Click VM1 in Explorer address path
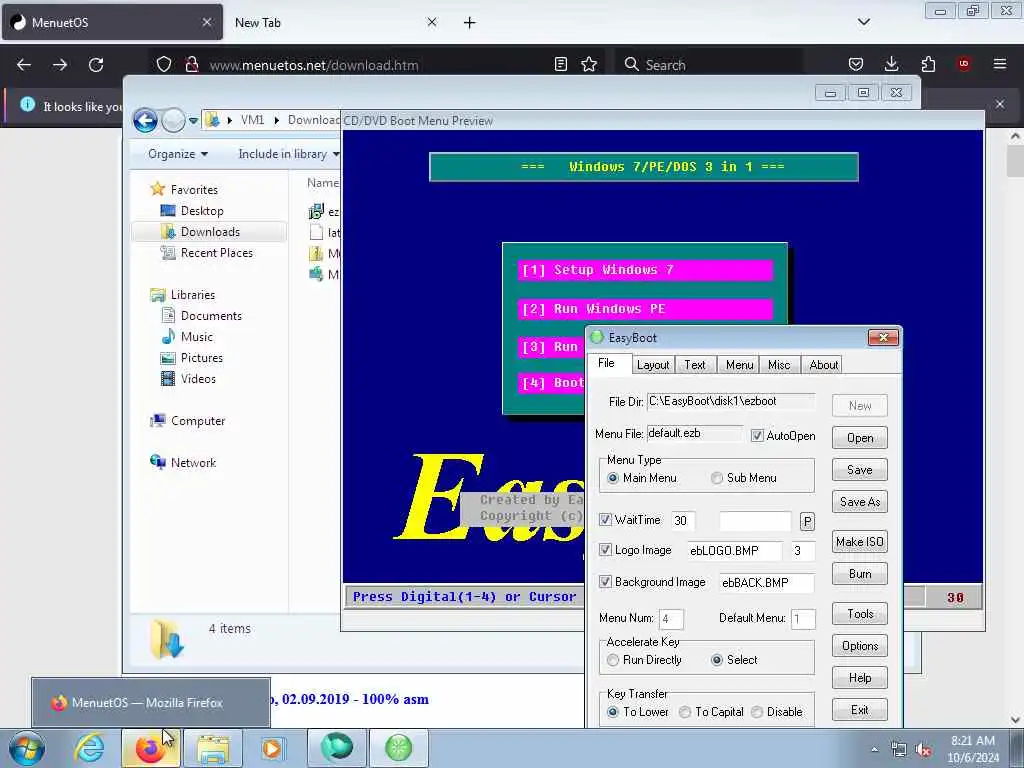Screen dimensions: 1024x768 [252, 120]
